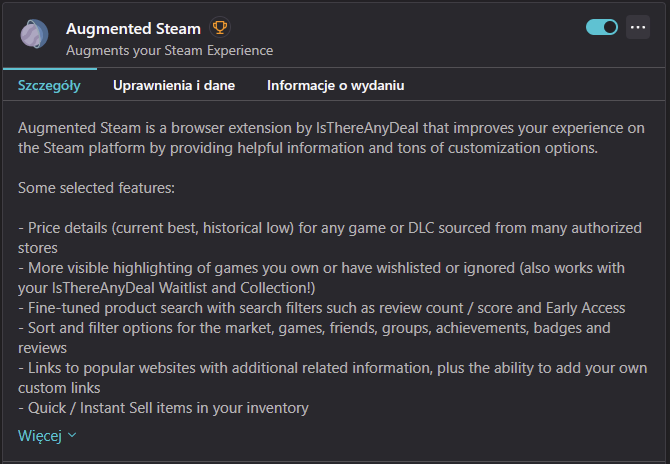670x464 pixels.
Task: Click the More visible highlighting feature line
Action: tap(300, 268)
